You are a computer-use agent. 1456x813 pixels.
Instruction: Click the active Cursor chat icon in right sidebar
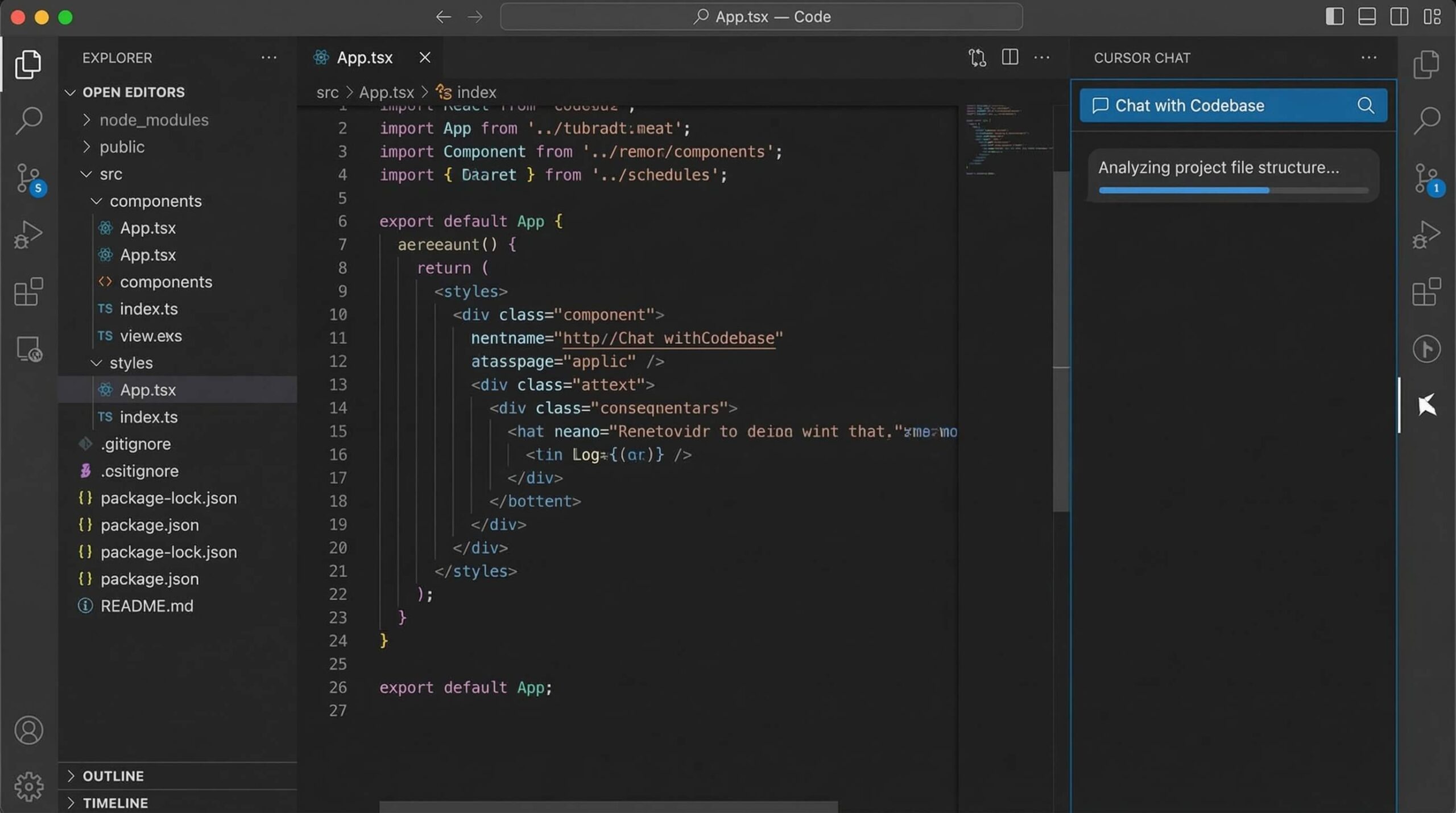(1426, 405)
